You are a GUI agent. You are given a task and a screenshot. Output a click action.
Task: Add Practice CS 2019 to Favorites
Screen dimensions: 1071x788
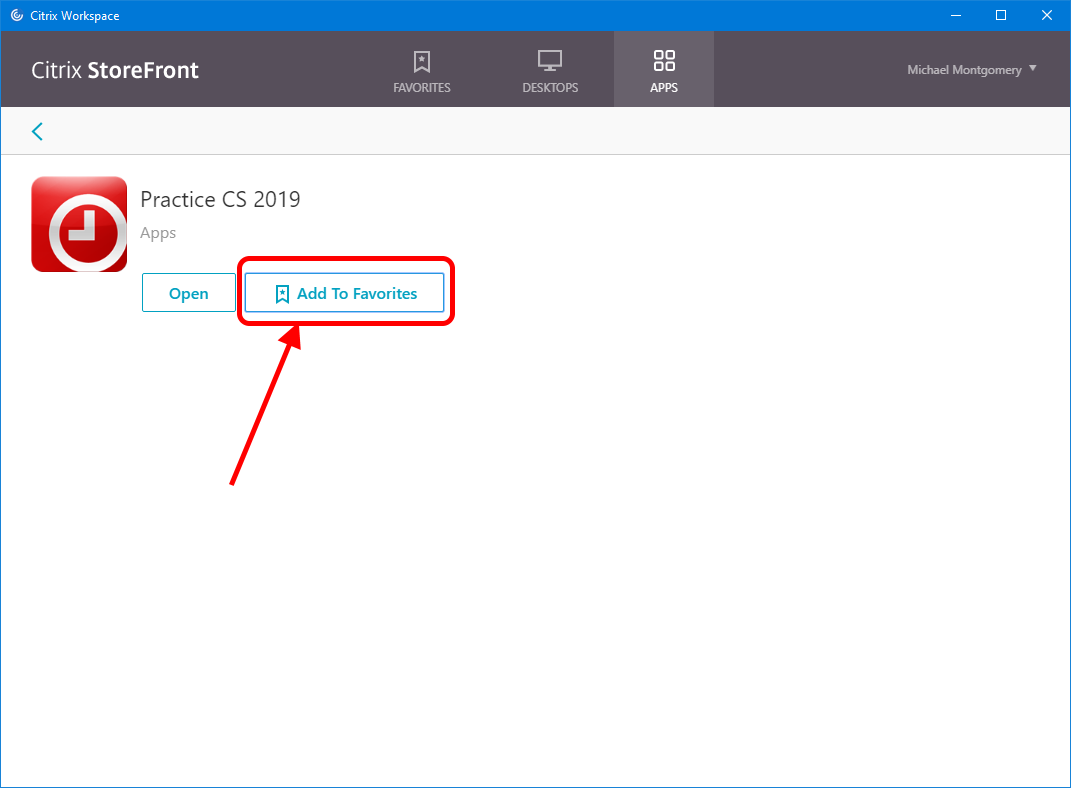[x=344, y=293]
